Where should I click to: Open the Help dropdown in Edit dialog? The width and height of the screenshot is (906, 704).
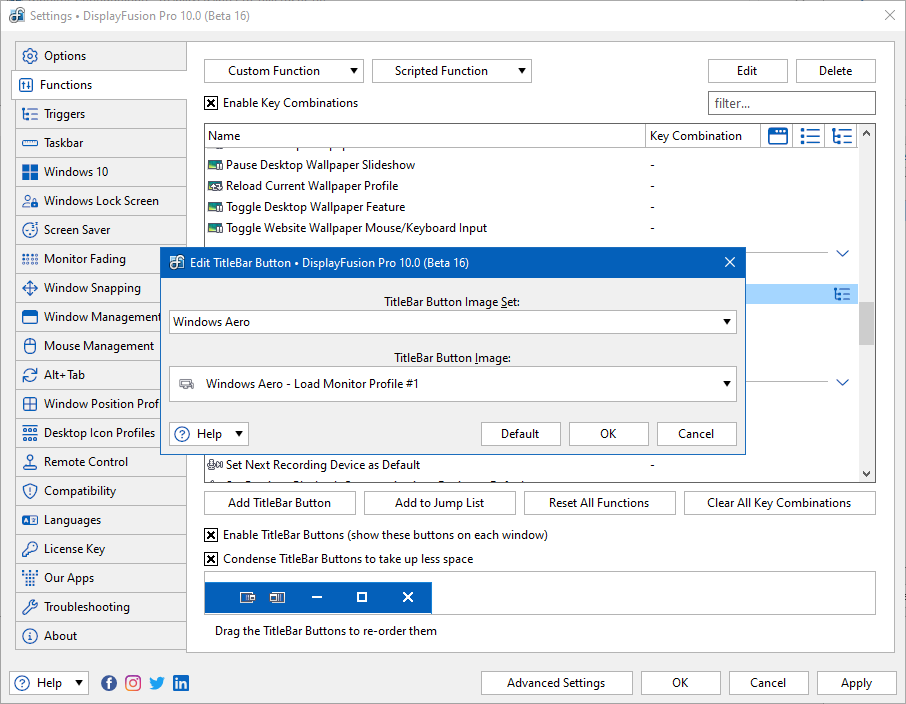[x=209, y=434]
